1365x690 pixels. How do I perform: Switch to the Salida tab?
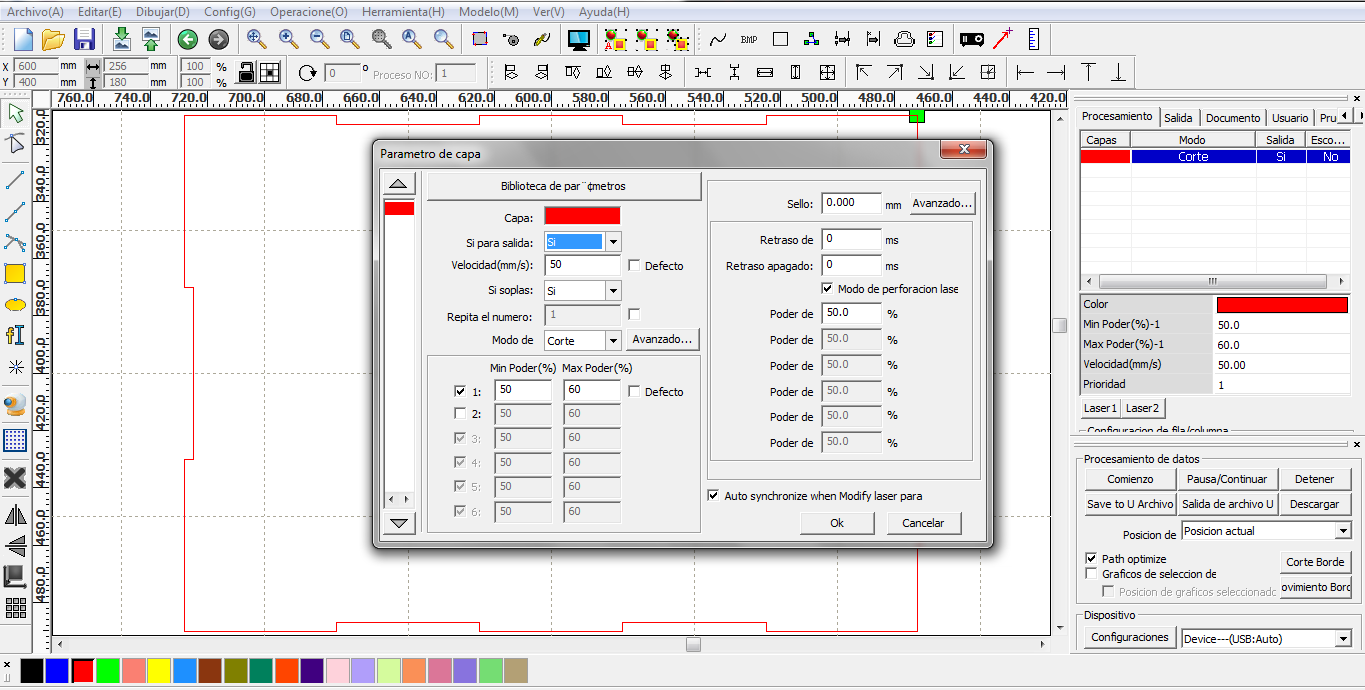tap(1178, 118)
